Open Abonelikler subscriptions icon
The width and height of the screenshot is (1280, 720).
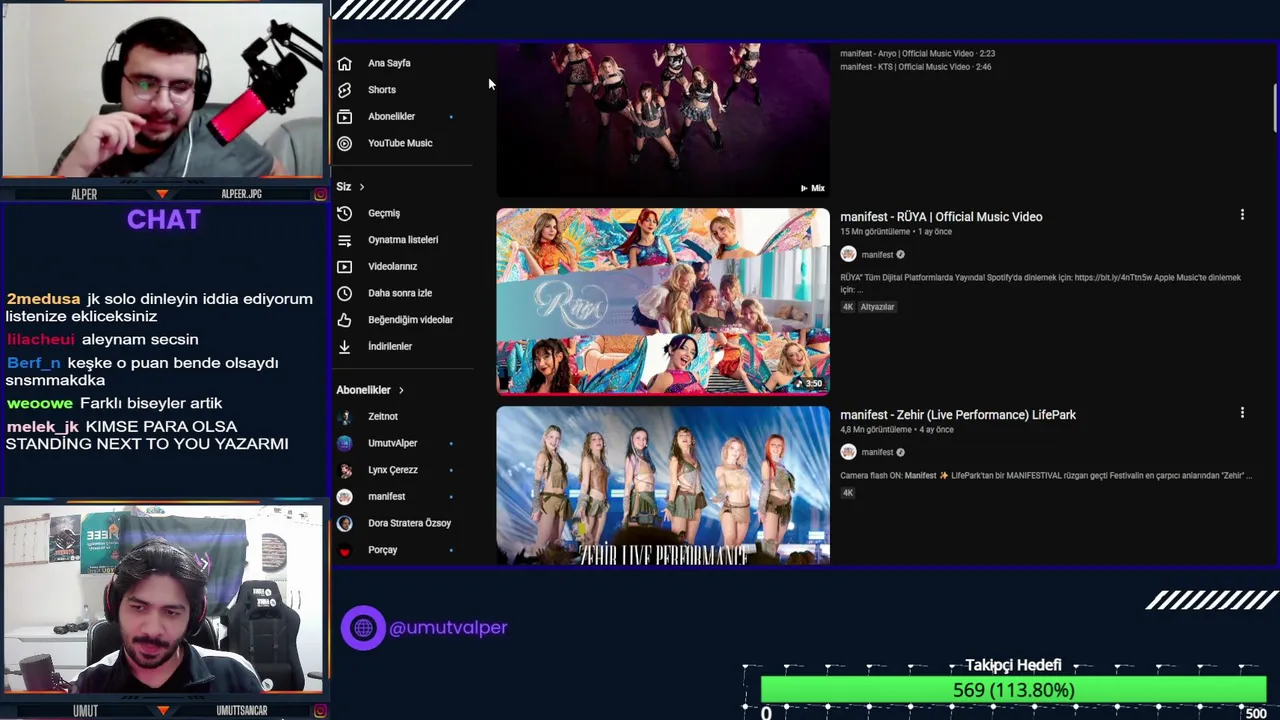tap(344, 116)
